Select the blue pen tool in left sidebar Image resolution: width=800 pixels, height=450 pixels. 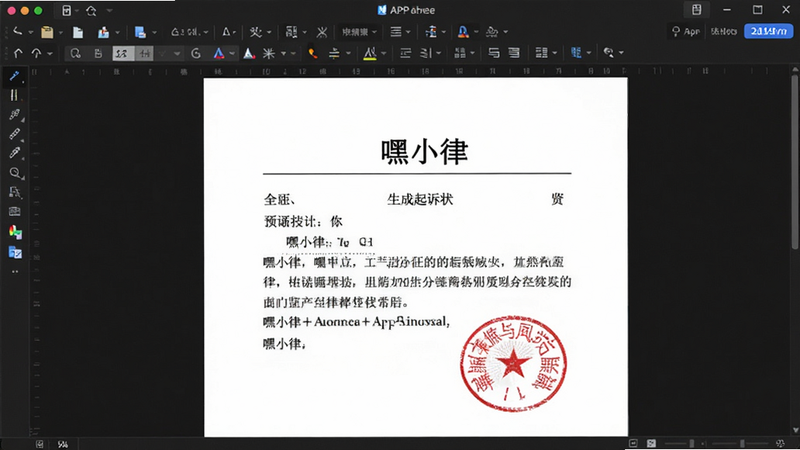14,76
